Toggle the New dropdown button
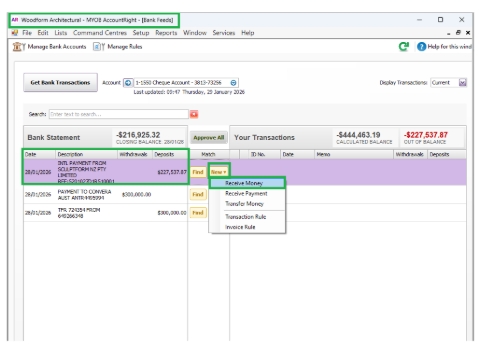Screen dimensions: 480x360 click(219, 172)
